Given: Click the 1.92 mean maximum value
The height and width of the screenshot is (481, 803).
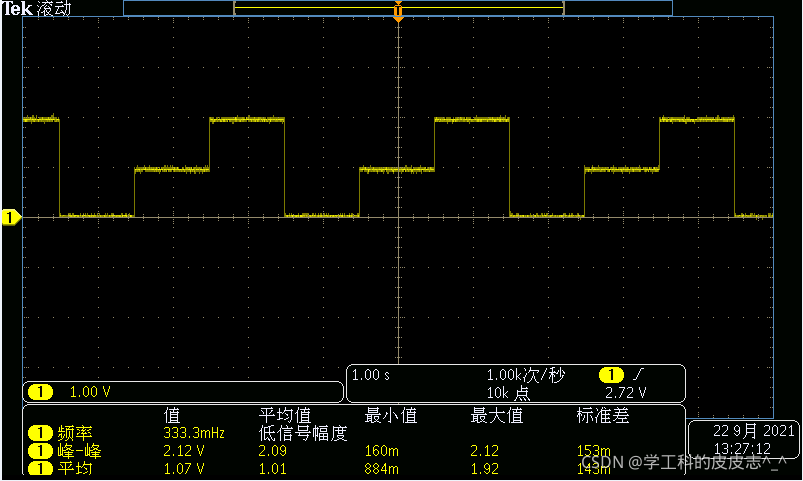Looking at the screenshot, I should [x=484, y=469].
